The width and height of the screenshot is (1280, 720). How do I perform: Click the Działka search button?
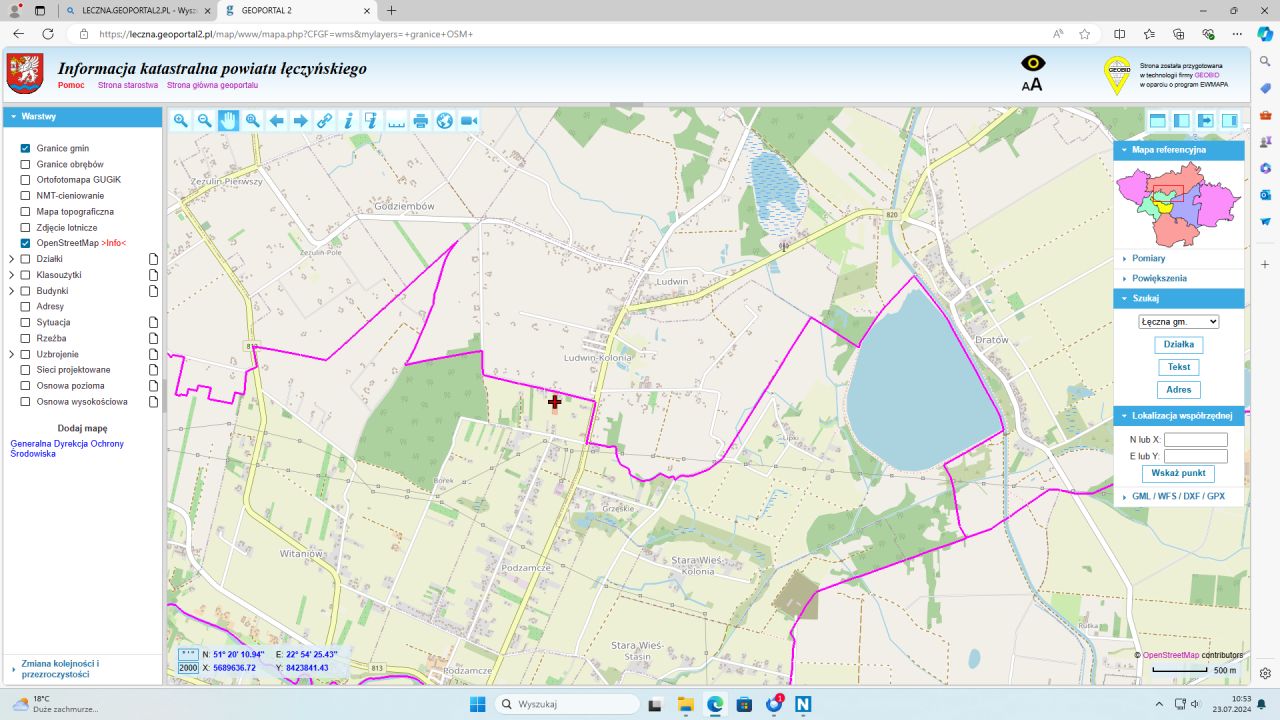coord(1178,345)
